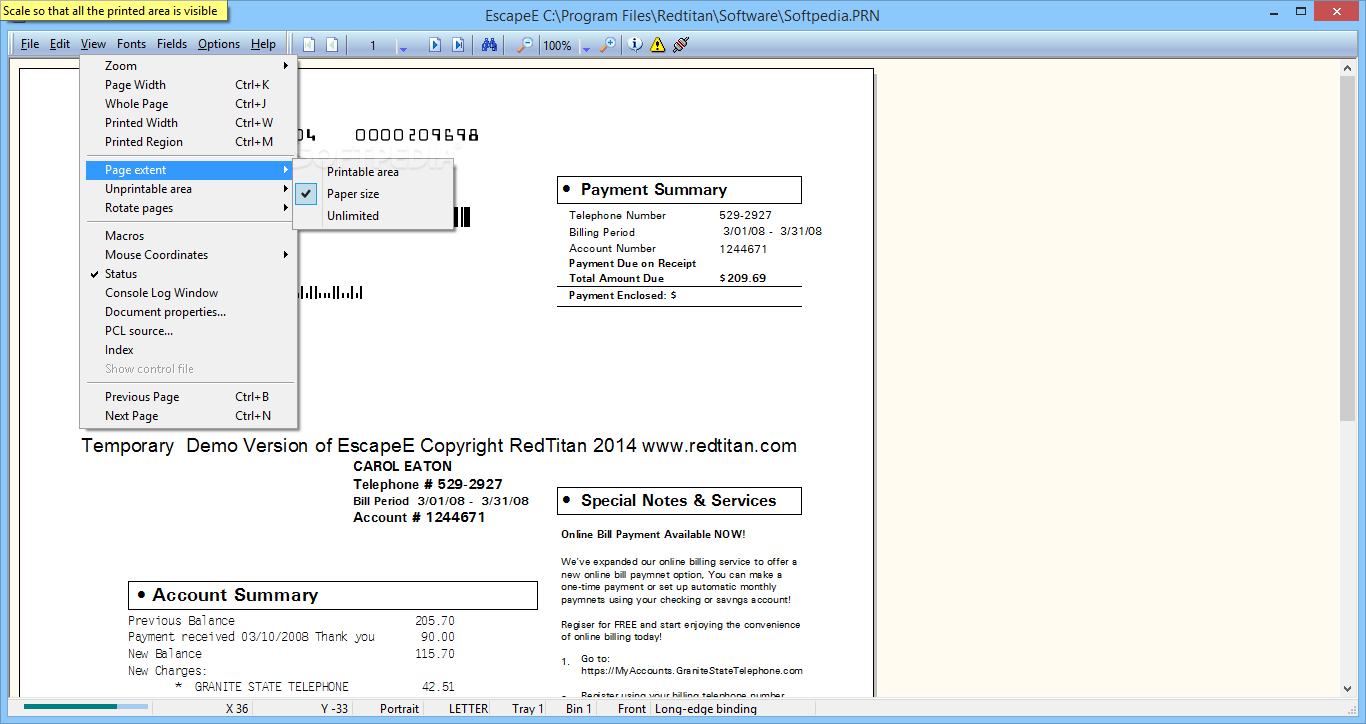The image size is (1366, 724).
Task: Open the Edit menu
Action: click(60, 44)
